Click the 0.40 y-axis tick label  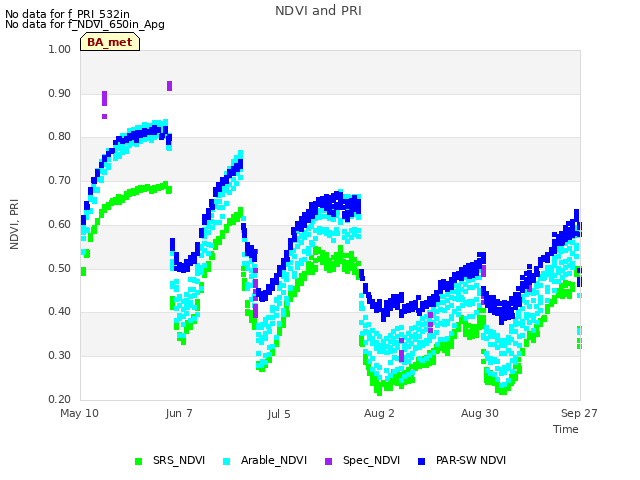pos(60,312)
